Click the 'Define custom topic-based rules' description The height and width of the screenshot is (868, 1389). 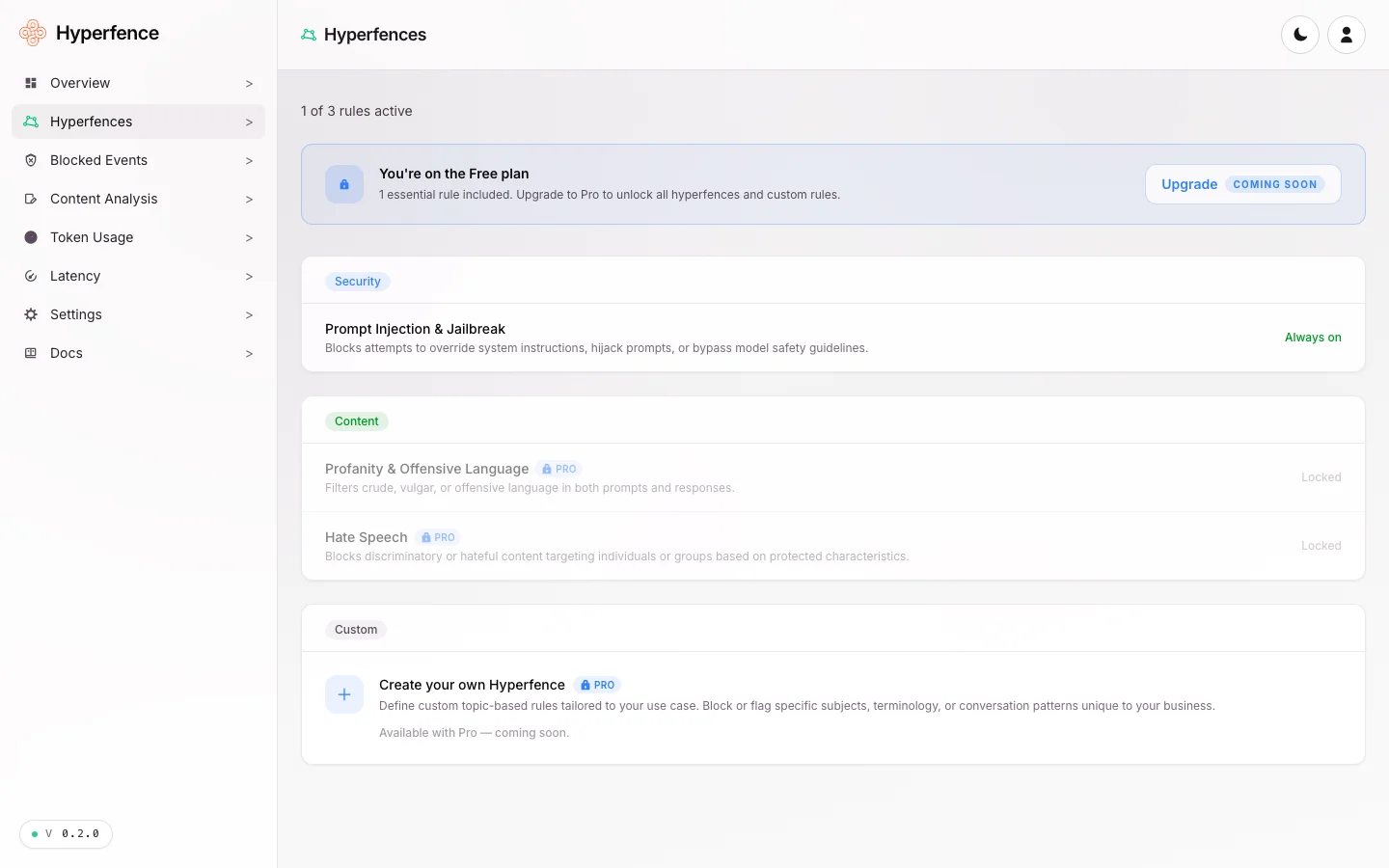point(797,706)
